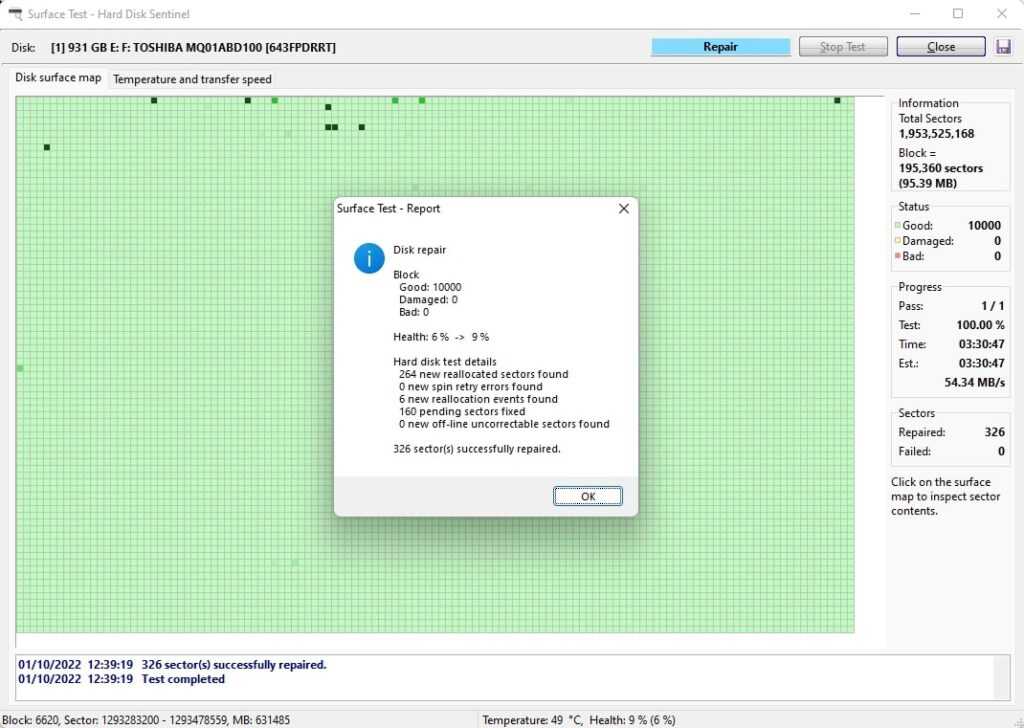Click the status bar Temperature 49 °C text
1024x728 pixels.
(x=532, y=720)
